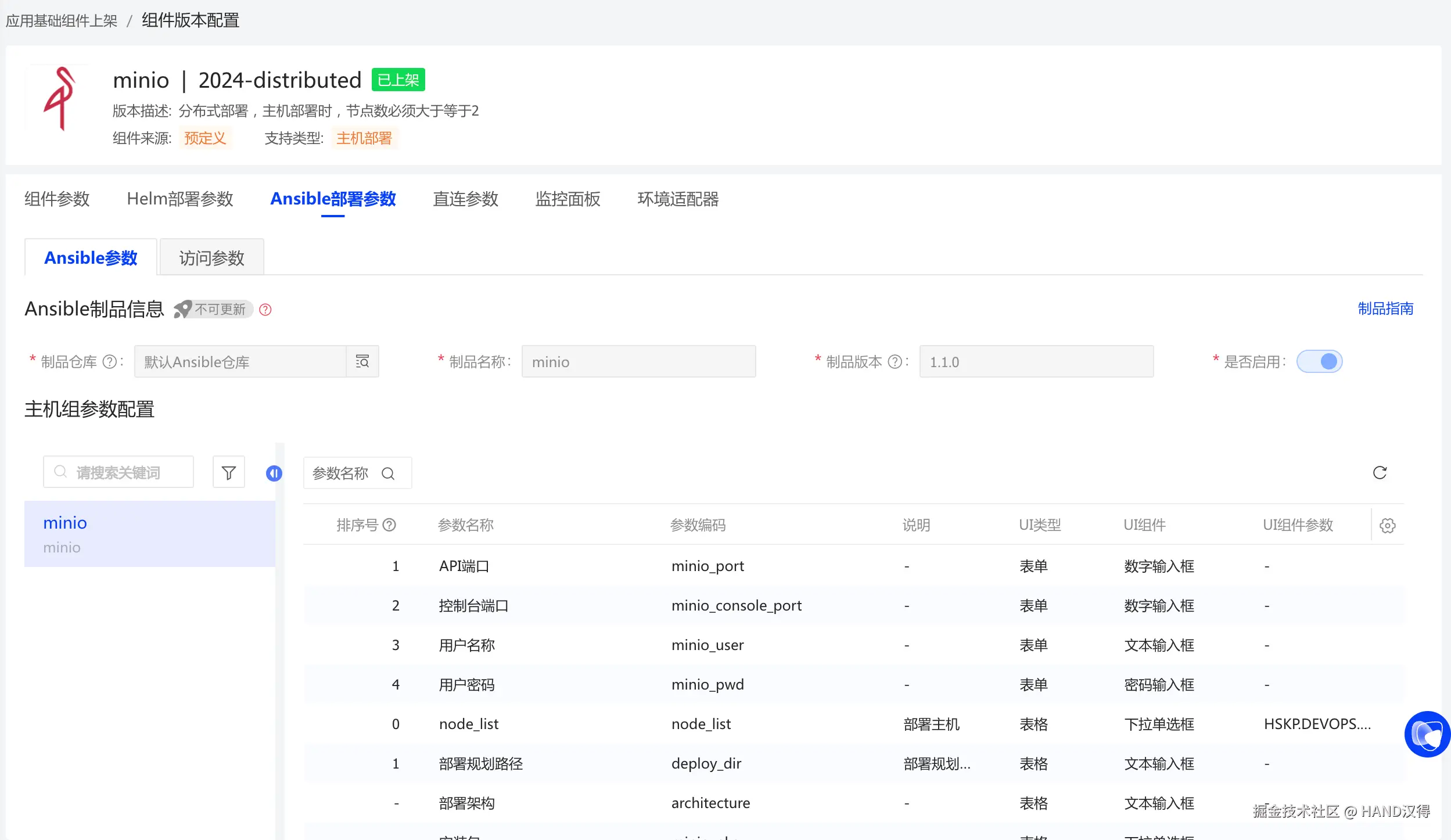Click the refresh icon above the table

[1380, 473]
